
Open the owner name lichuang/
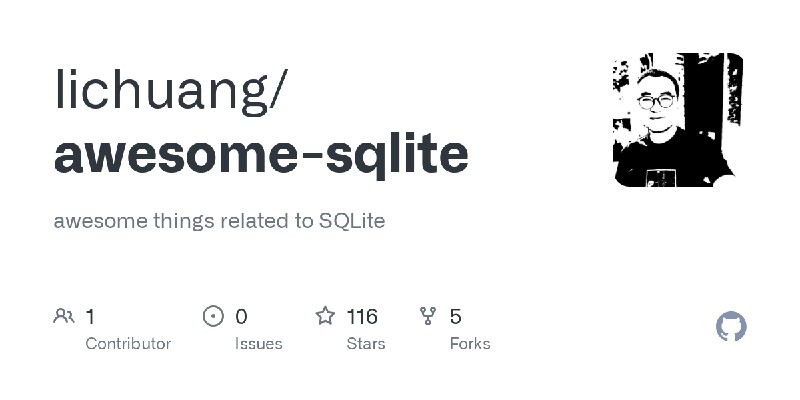(x=171, y=91)
